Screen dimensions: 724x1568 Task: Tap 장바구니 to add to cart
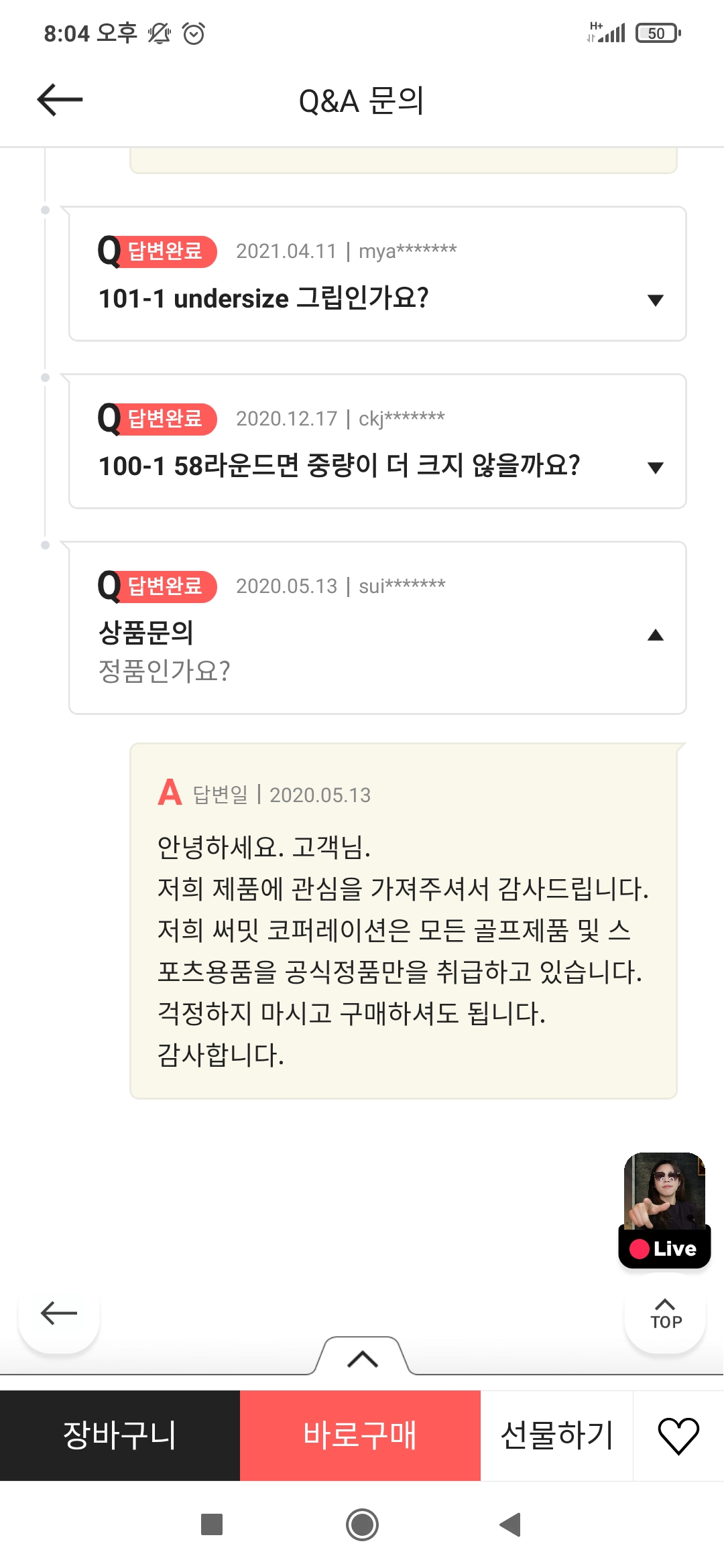point(120,1435)
